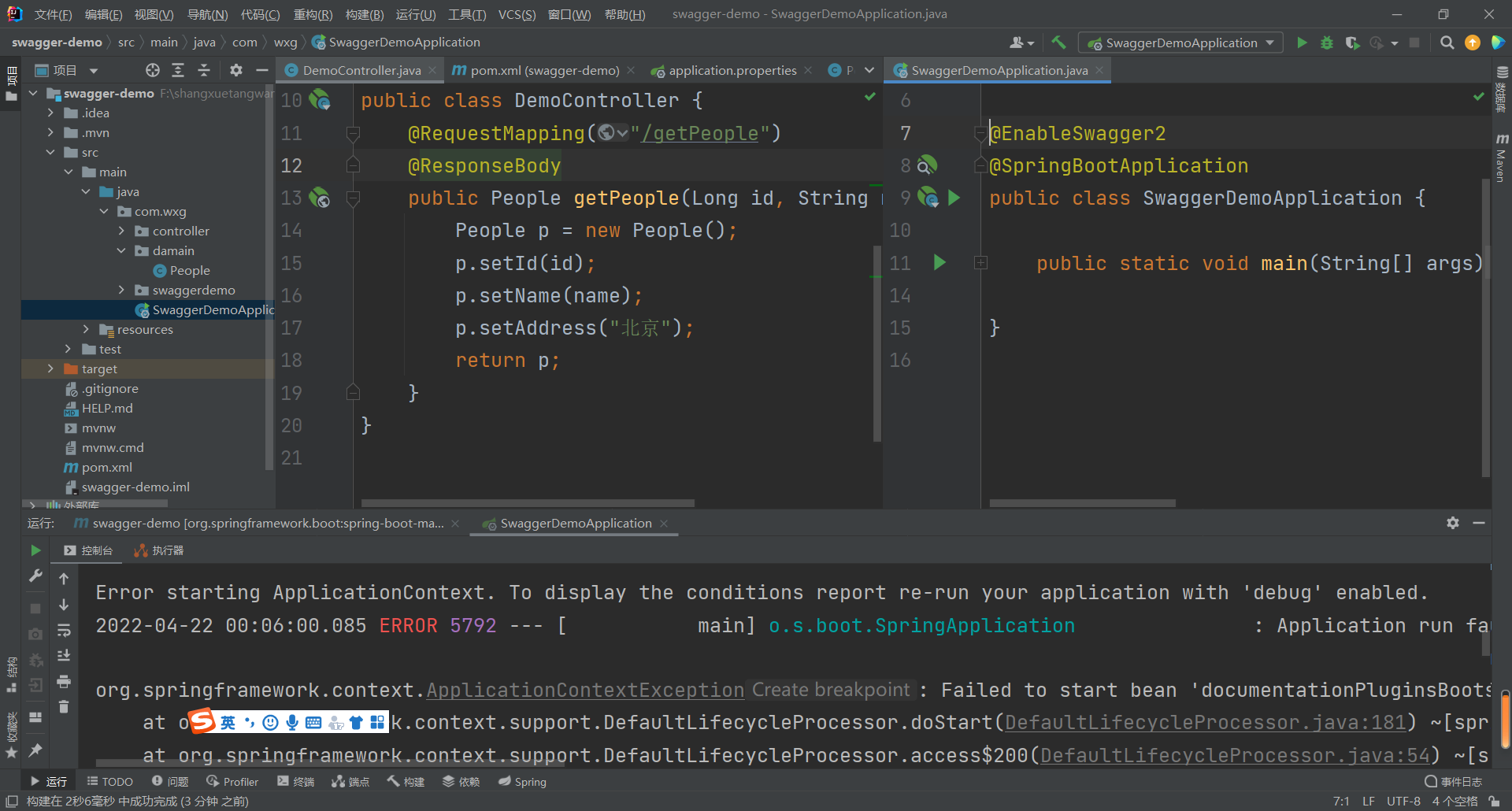Open the 事件日志 event log
Viewport: 1512px width, 811px height.
coord(1454,781)
